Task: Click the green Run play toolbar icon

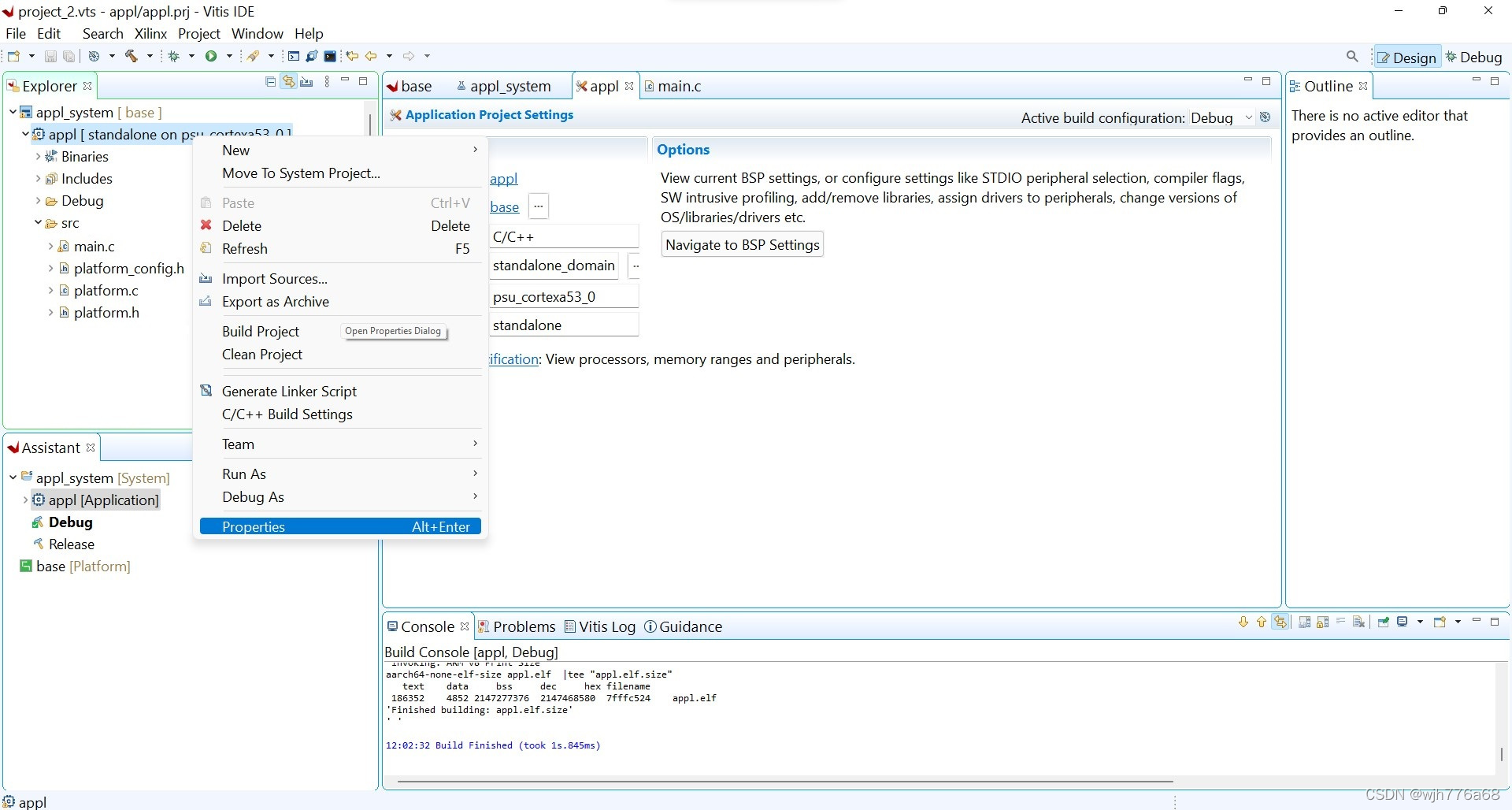Action: pyautogui.click(x=211, y=56)
